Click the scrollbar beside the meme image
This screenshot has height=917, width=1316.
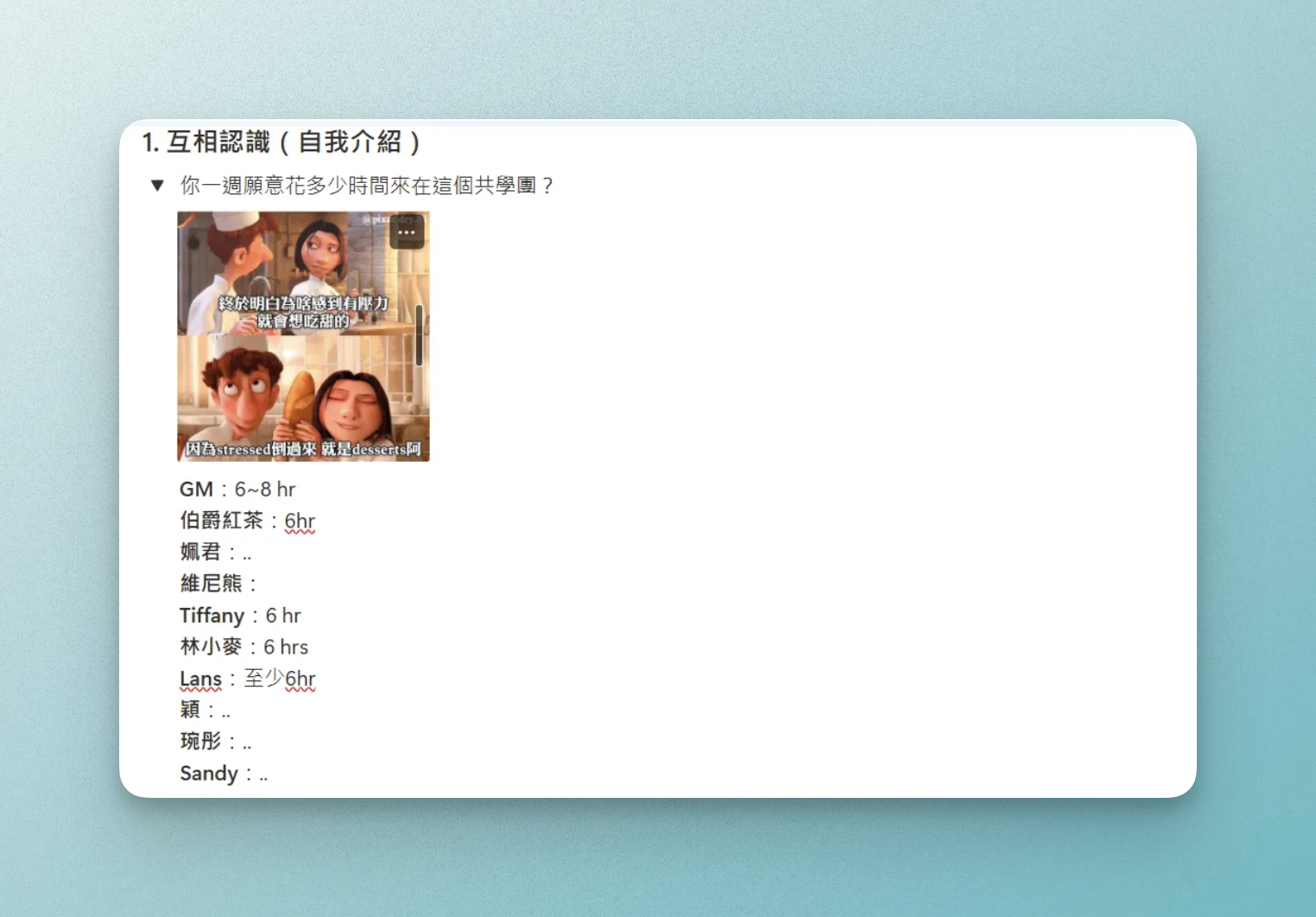(419, 335)
